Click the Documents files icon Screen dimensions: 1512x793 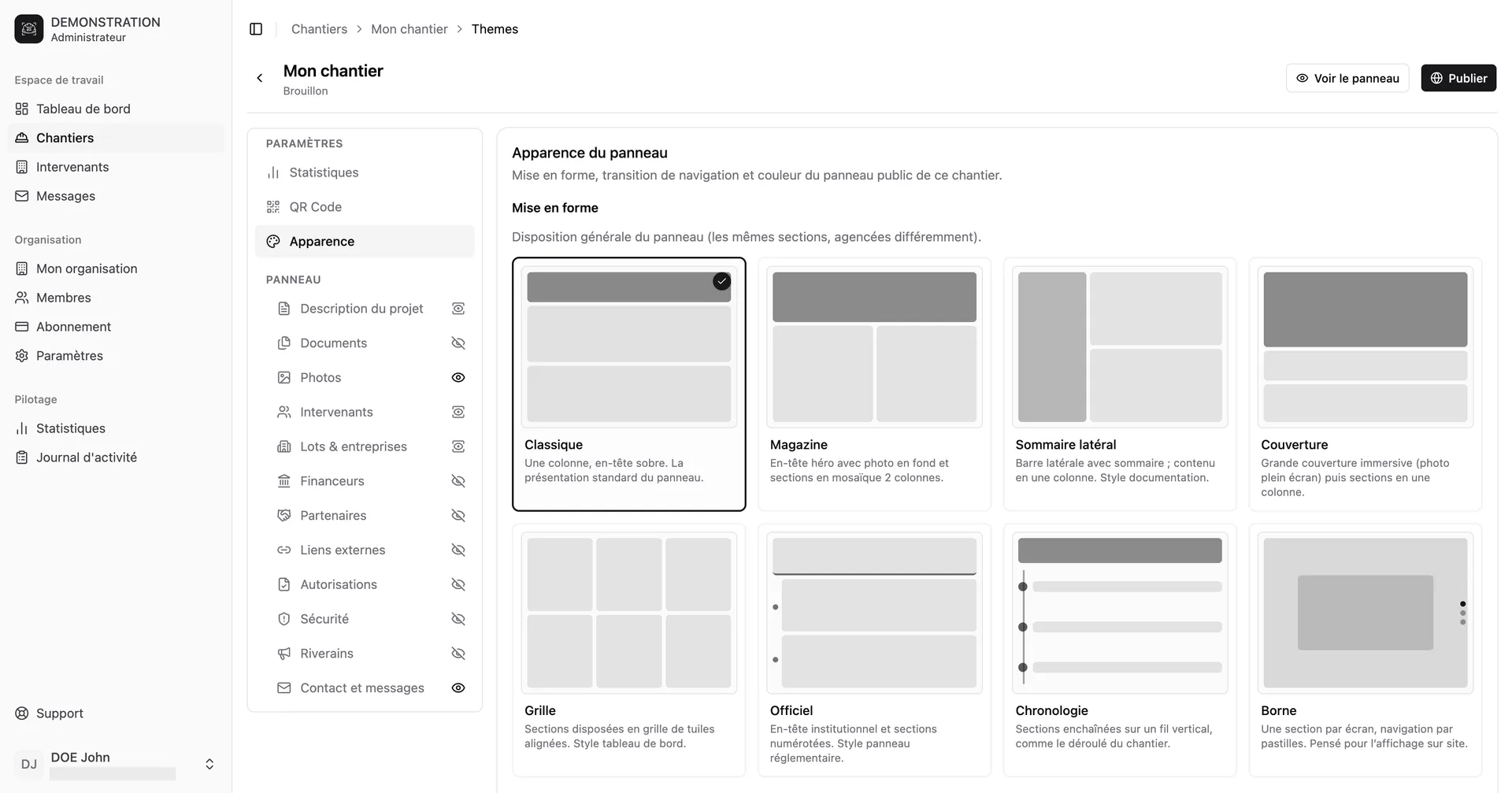click(x=284, y=343)
